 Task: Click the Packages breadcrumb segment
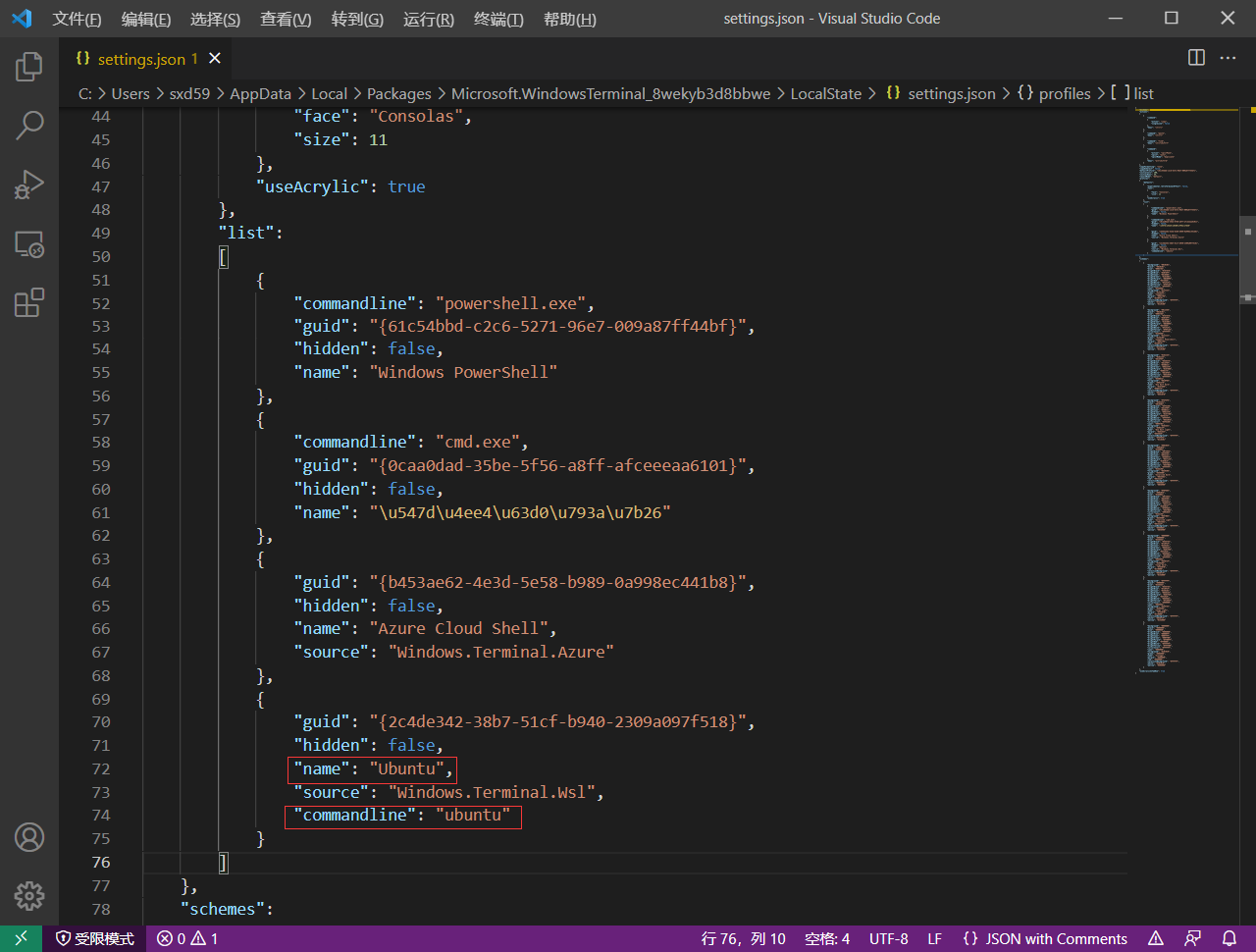coord(399,93)
